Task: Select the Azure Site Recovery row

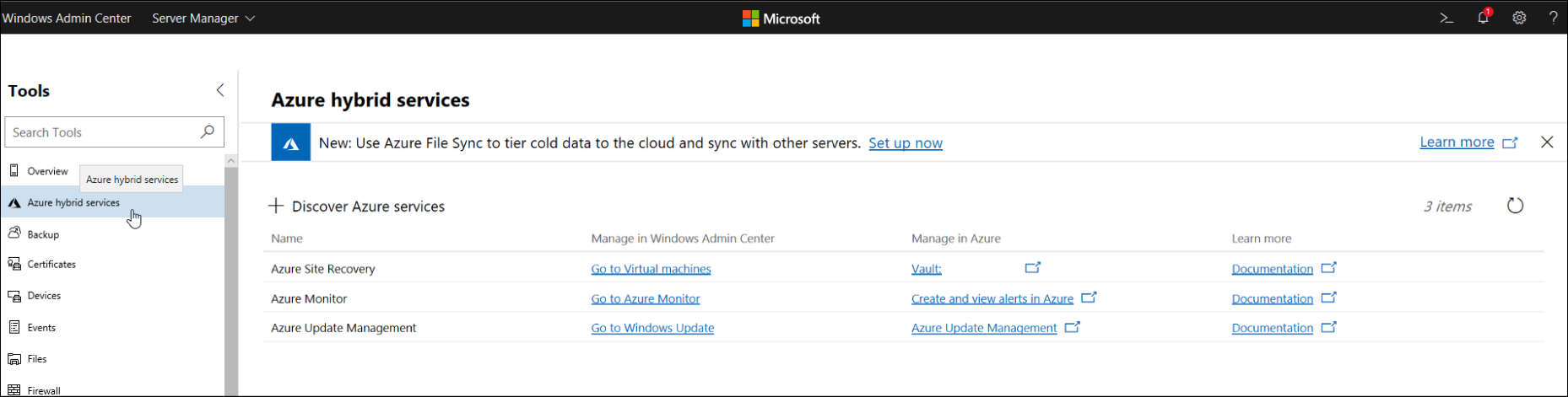Action: coord(904,269)
